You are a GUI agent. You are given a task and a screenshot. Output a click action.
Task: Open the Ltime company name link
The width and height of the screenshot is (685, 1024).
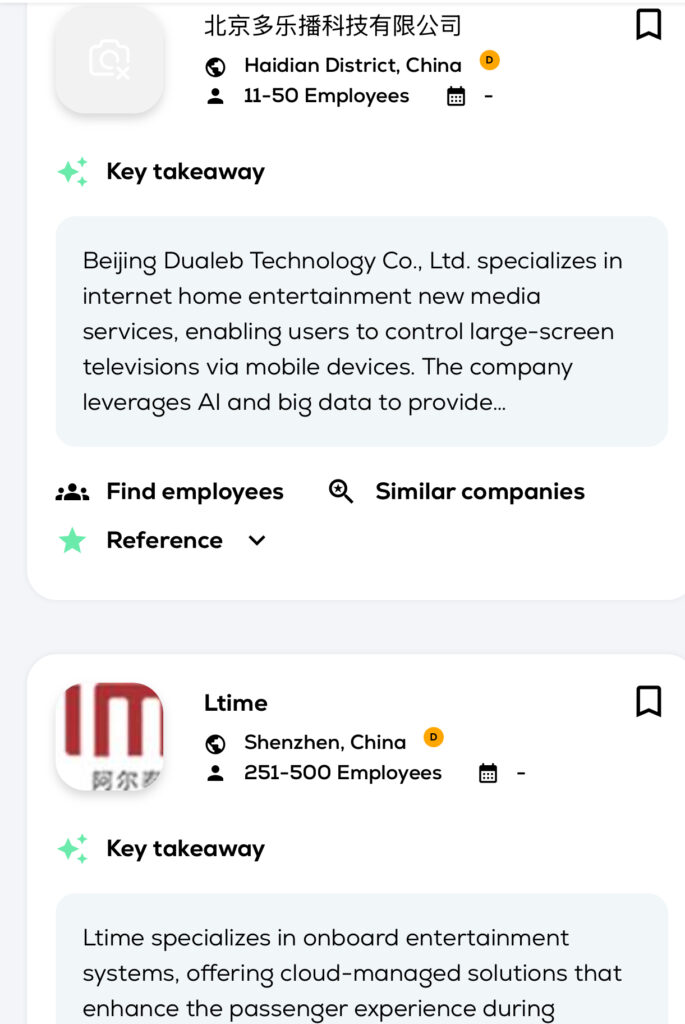pyautogui.click(x=236, y=703)
